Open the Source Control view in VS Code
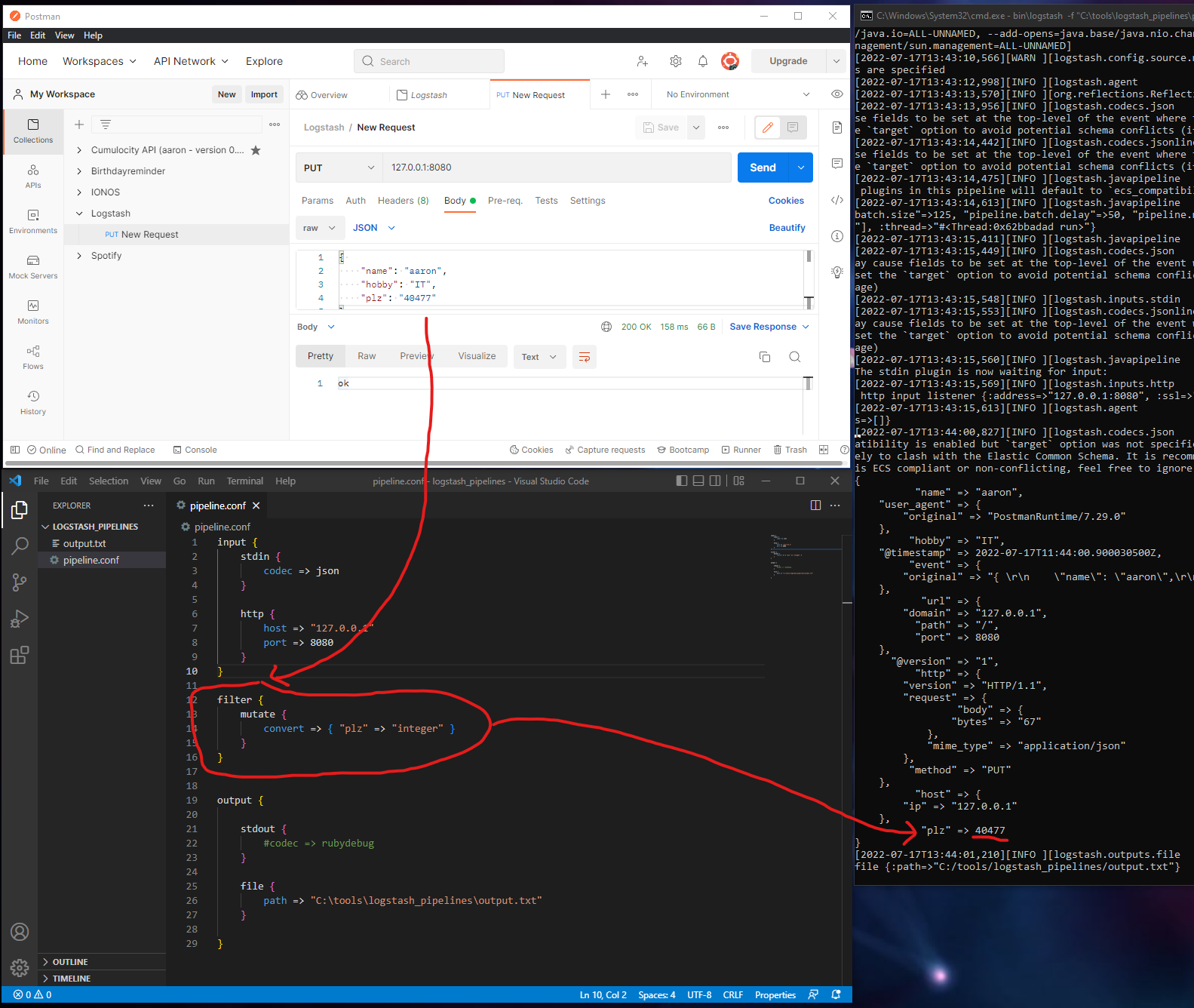This screenshot has width=1194, height=1008. [x=20, y=582]
